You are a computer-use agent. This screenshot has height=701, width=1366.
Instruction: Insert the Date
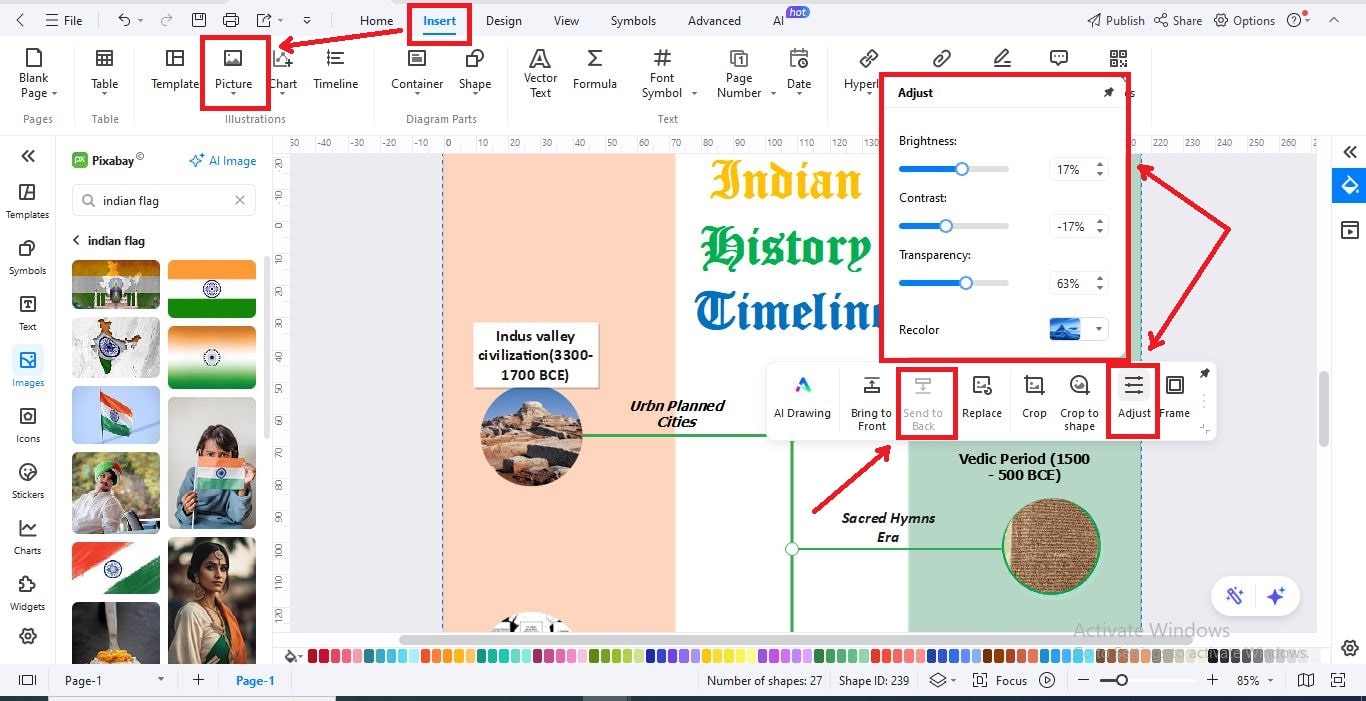click(799, 72)
